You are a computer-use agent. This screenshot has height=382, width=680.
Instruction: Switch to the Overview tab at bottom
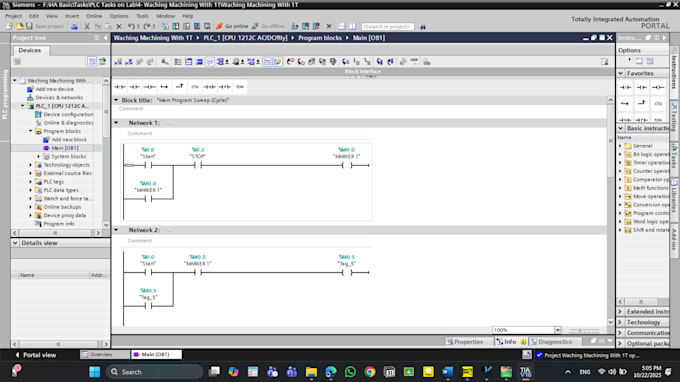pyautogui.click(x=104, y=355)
